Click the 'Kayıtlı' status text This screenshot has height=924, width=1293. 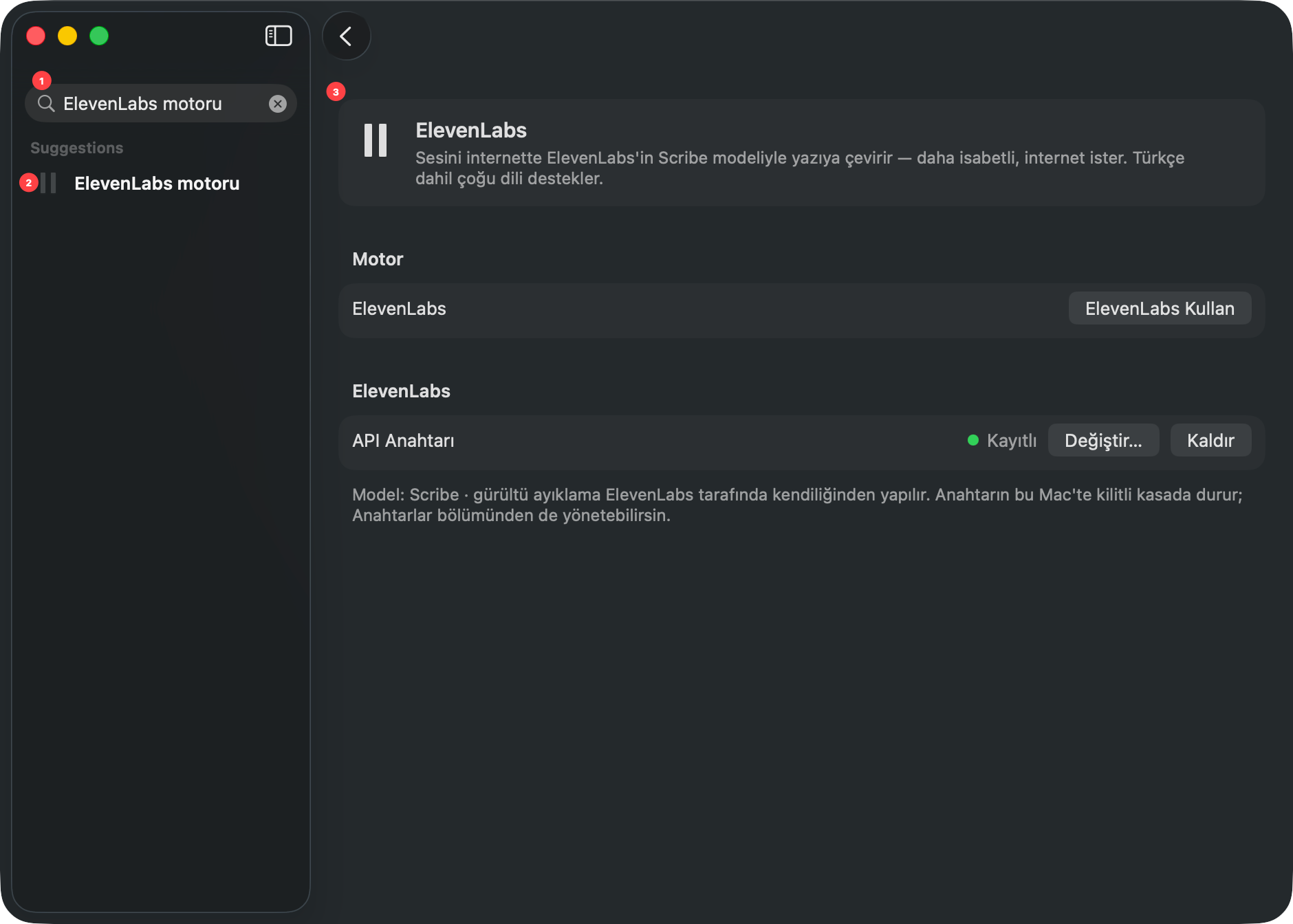coord(1012,441)
